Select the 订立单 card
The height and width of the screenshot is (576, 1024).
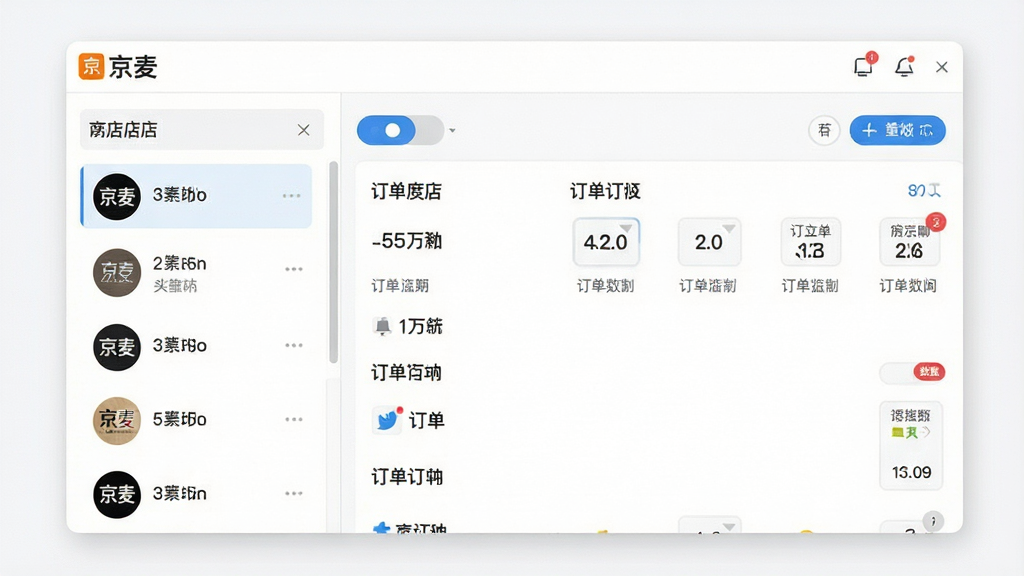pyautogui.click(x=810, y=242)
